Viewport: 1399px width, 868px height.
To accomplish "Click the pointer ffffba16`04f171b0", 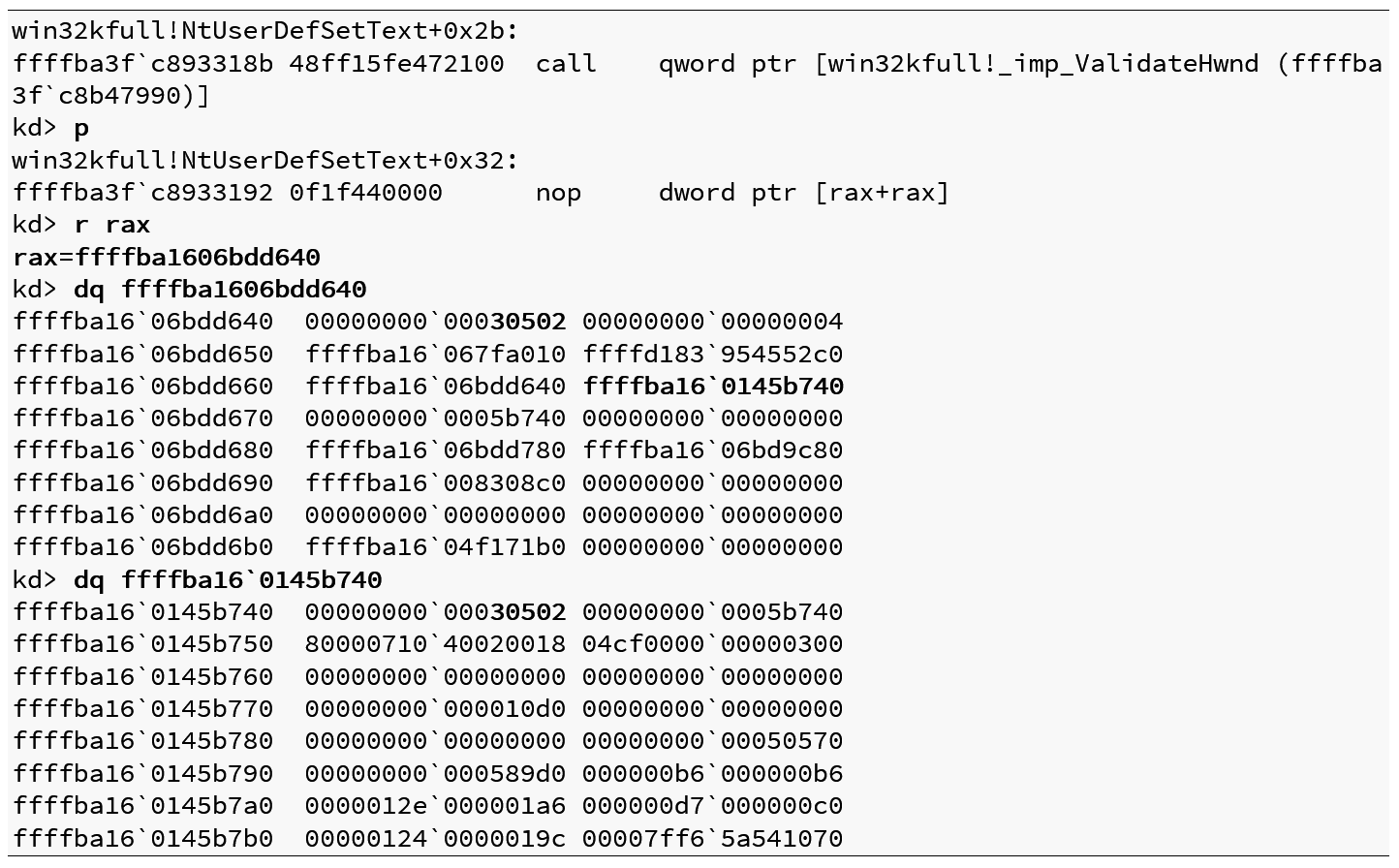I will click(435, 547).
